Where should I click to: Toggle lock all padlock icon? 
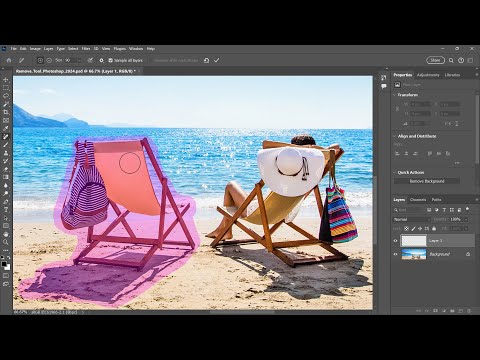coord(434,229)
